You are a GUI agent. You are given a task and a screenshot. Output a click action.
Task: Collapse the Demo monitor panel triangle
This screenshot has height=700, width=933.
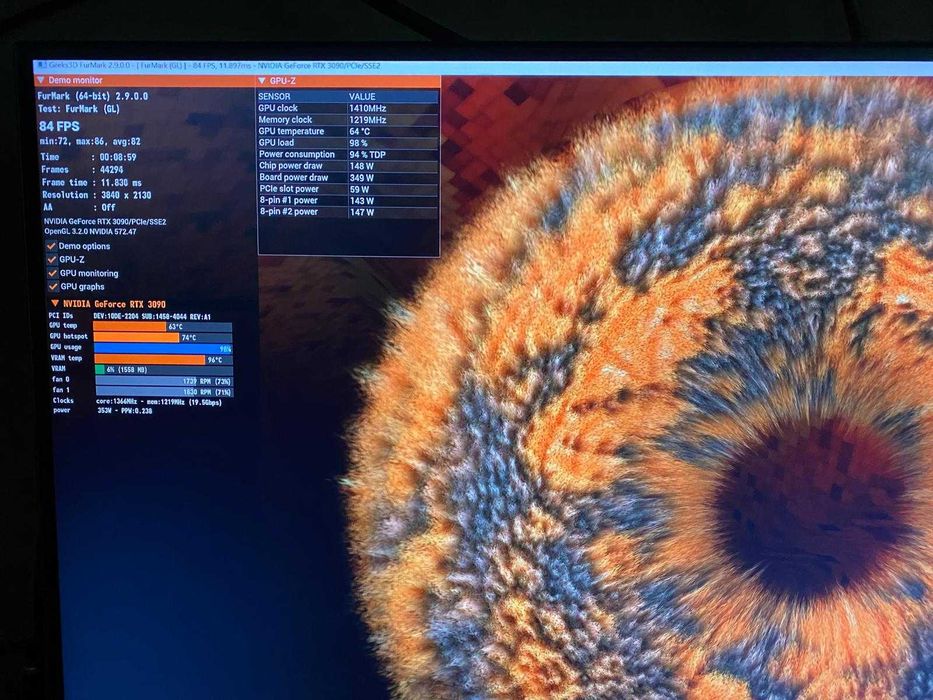point(40,80)
